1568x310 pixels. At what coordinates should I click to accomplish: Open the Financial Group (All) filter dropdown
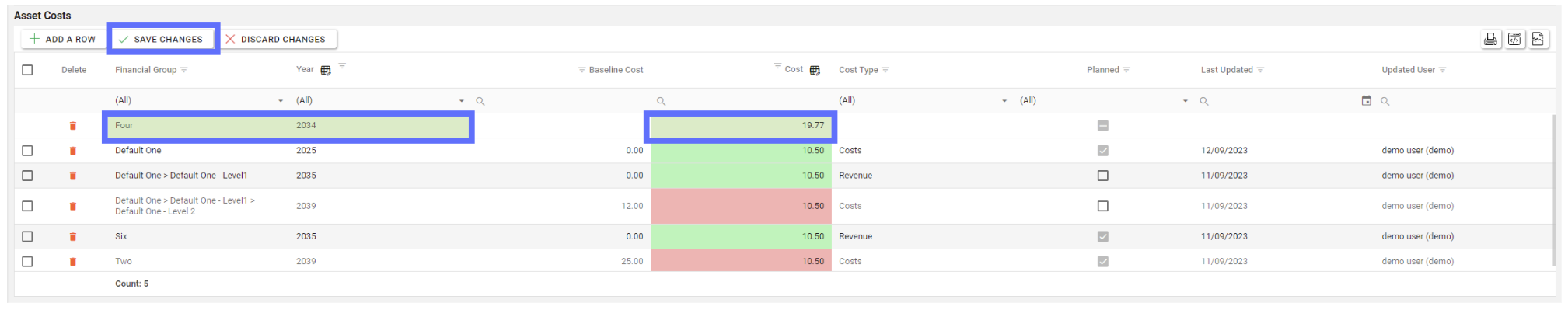(199, 100)
